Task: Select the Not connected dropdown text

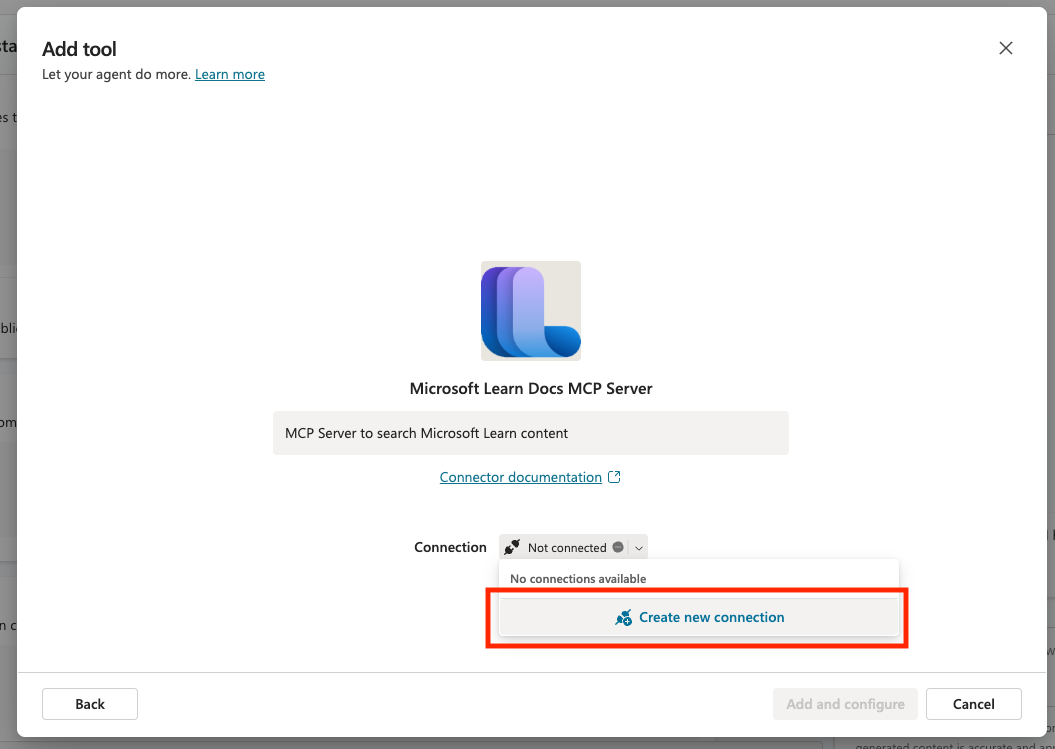Action: (567, 548)
